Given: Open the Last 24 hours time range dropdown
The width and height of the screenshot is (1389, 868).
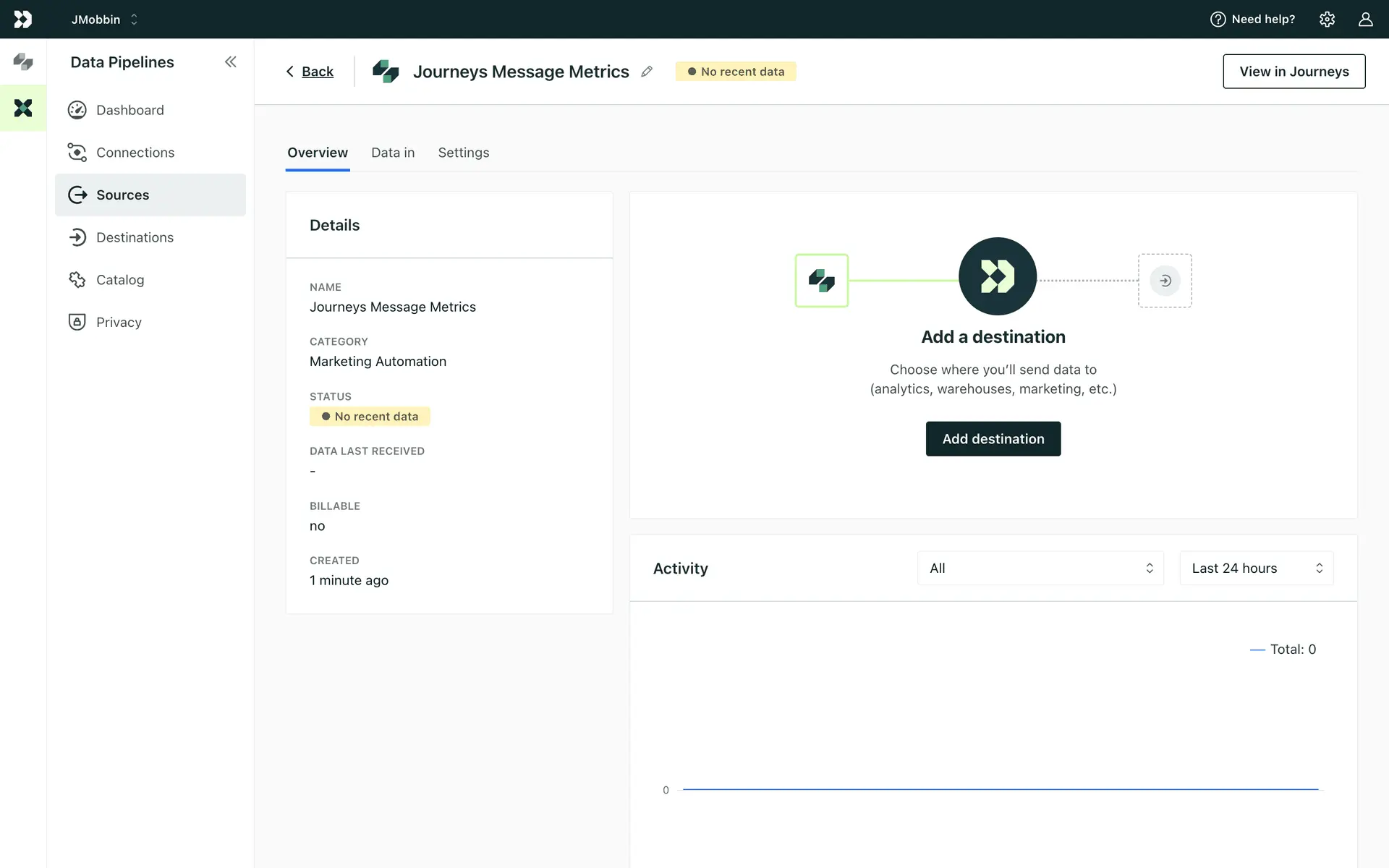Looking at the screenshot, I should (1256, 569).
